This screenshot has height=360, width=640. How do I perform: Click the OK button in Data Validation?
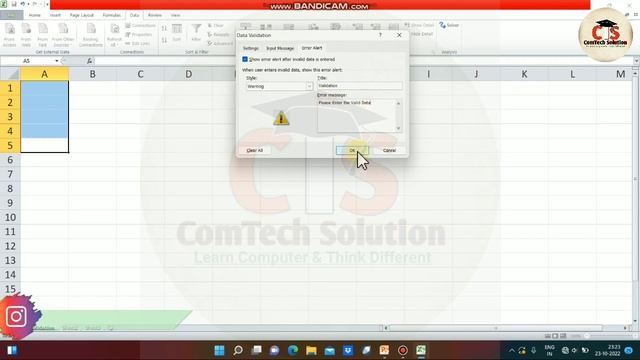point(352,150)
